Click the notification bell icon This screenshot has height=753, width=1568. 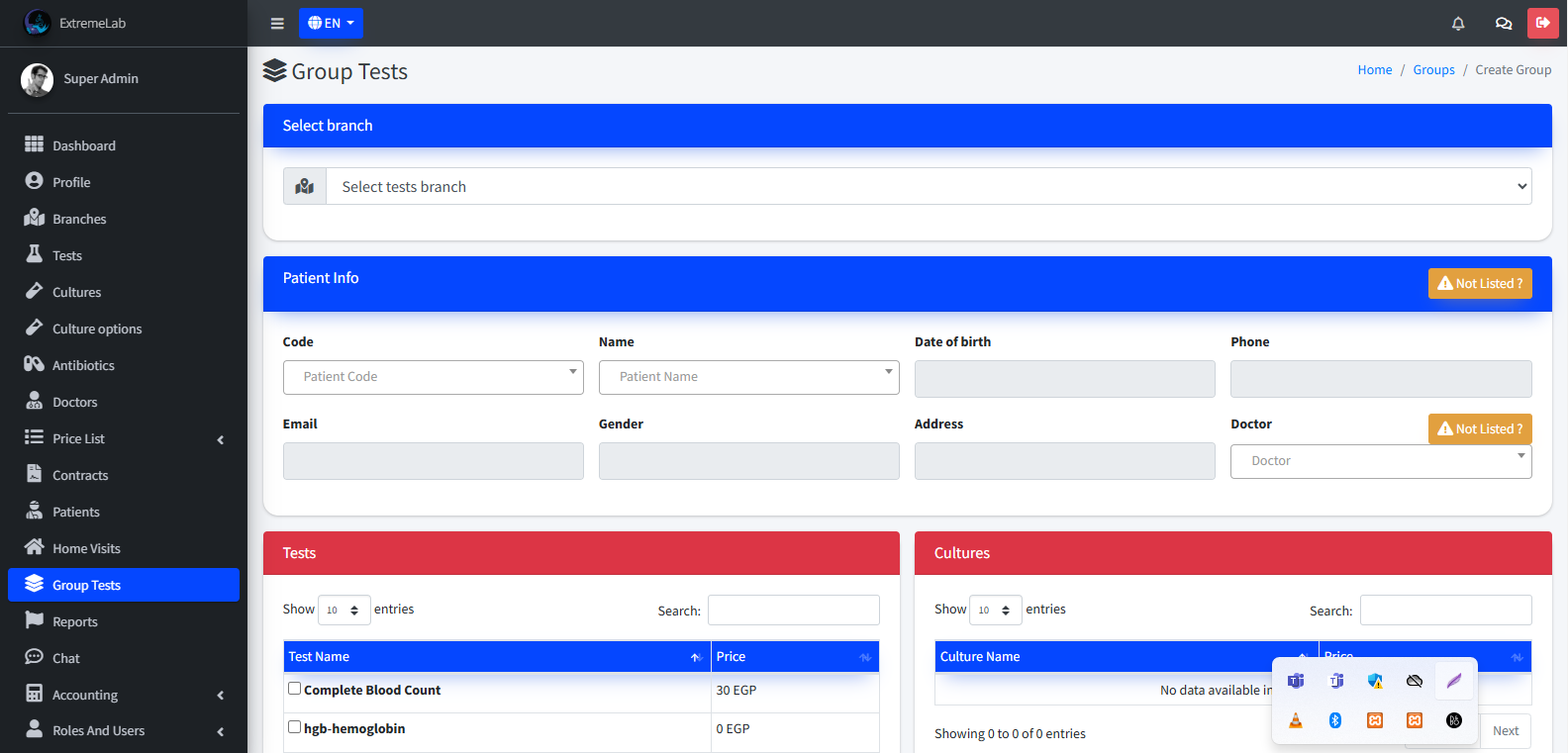[x=1457, y=24]
